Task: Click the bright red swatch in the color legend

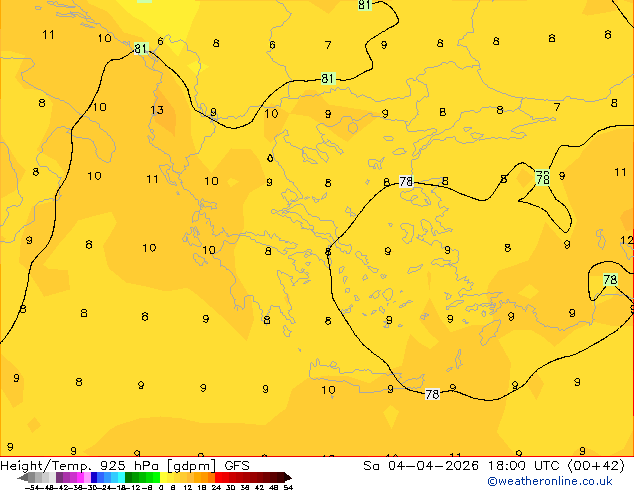Action: (218, 477)
